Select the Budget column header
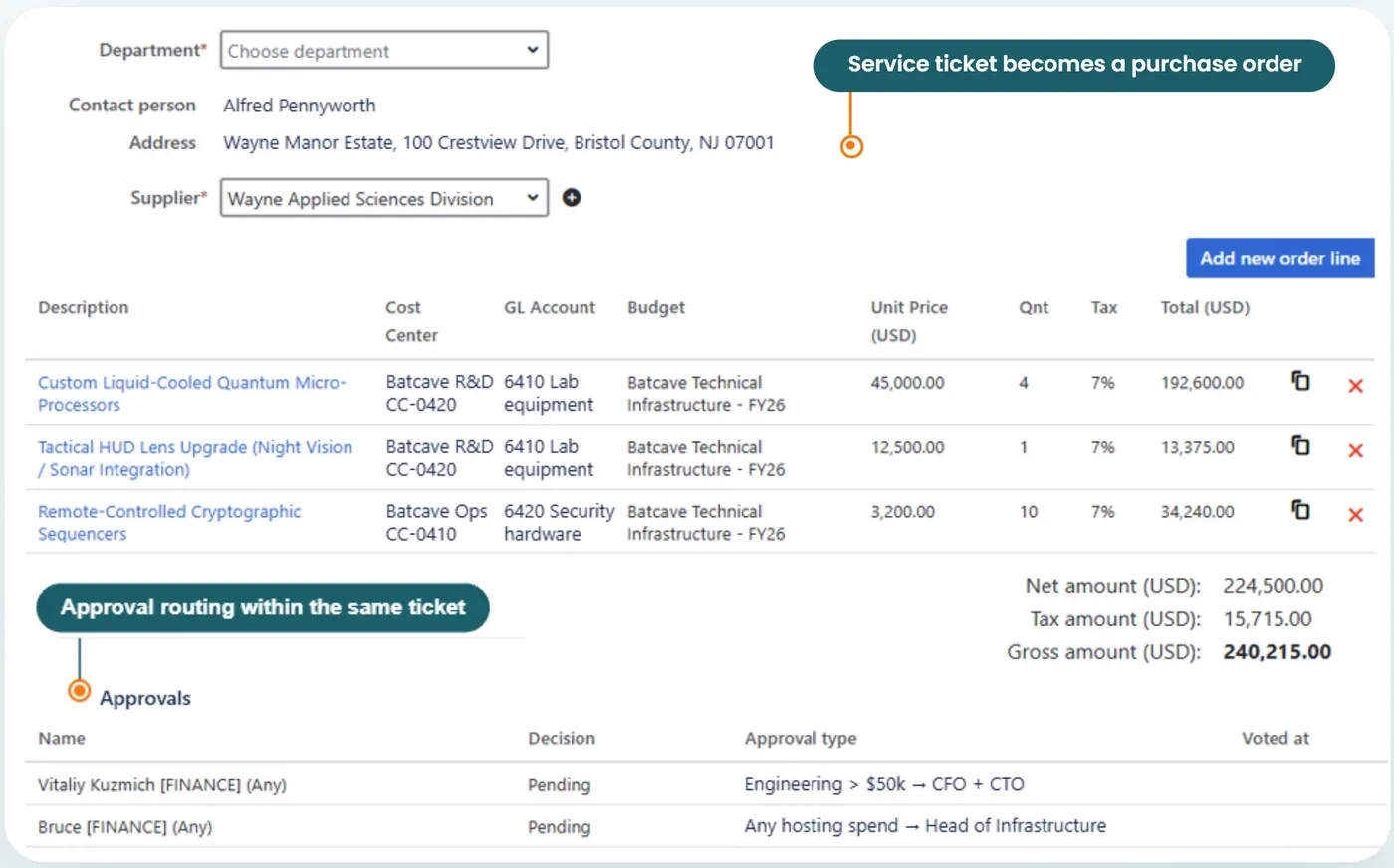Viewport: 1394px width, 868px height. [x=656, y=308]
